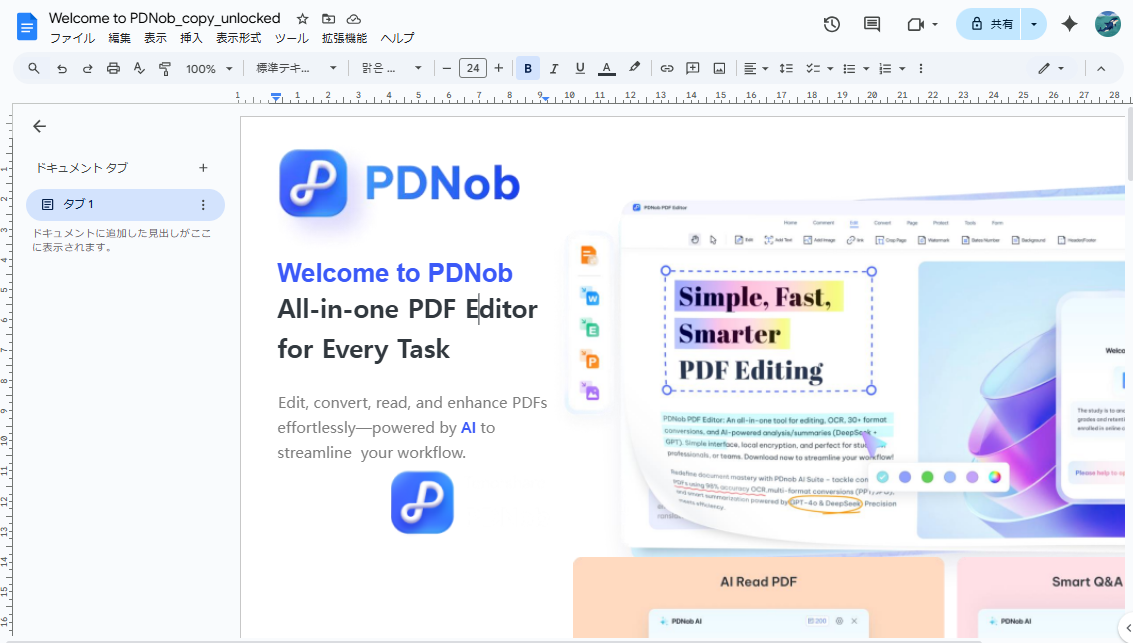Click the blue AI link text
Viewport: 1133px width, 643px height.
[468, 428]
